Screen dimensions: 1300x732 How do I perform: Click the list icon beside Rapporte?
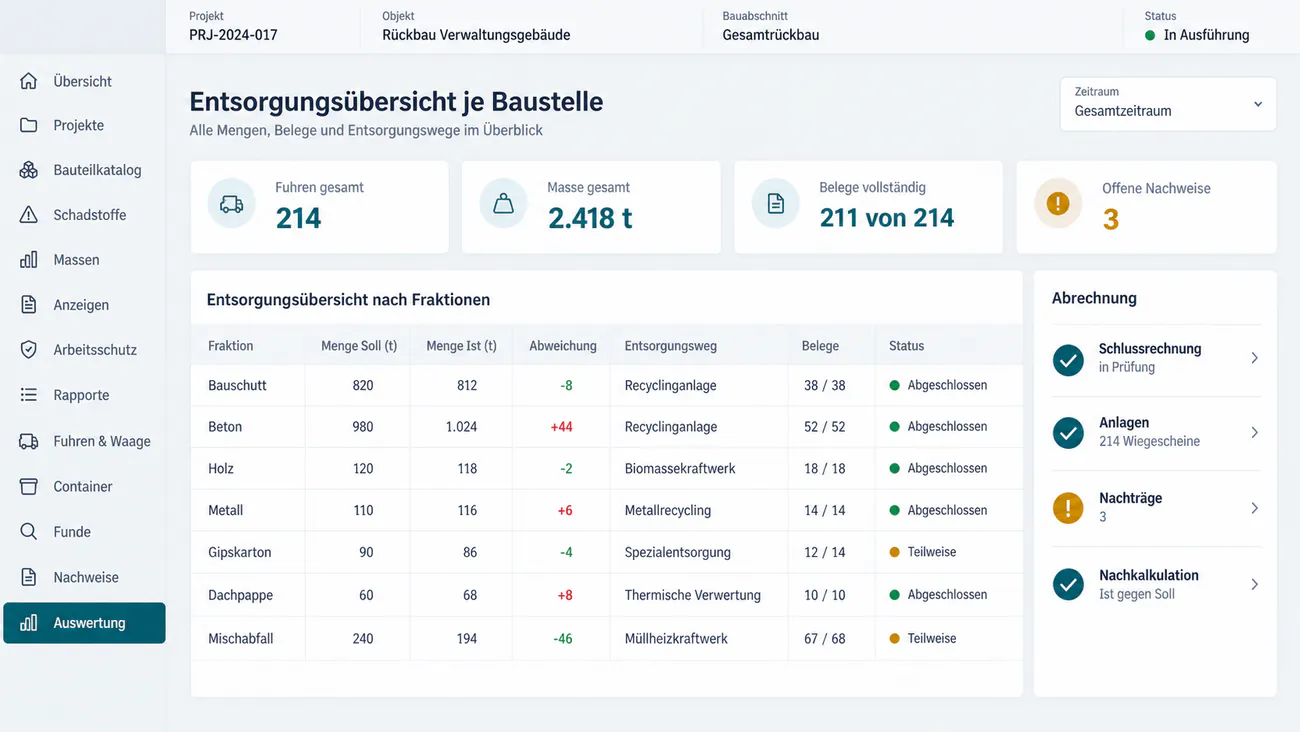[x=29, y=395]
